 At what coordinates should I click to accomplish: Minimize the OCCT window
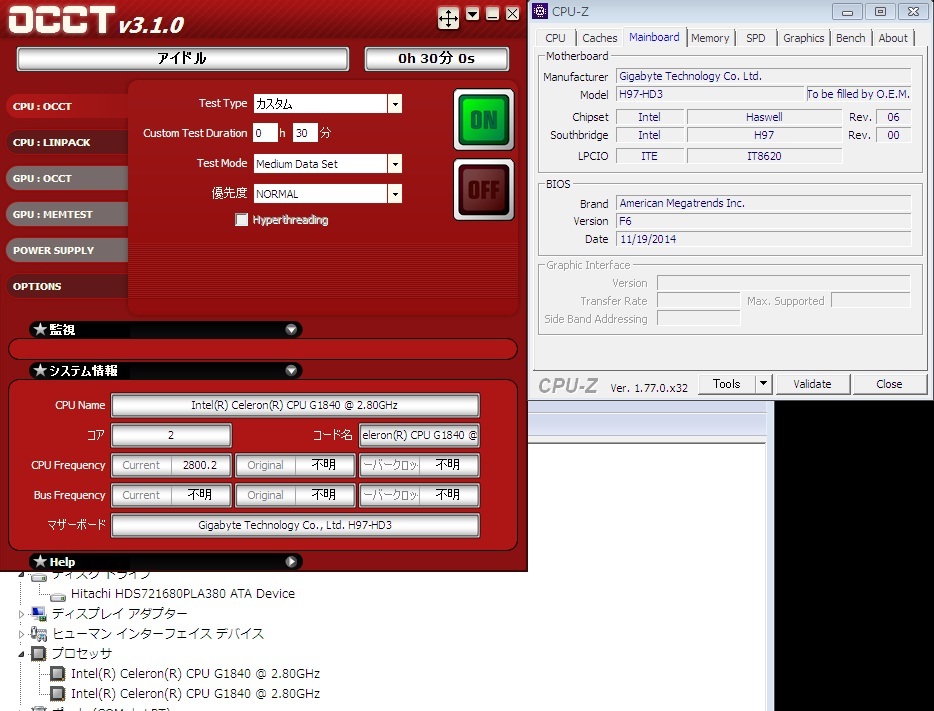coord(493,14)
